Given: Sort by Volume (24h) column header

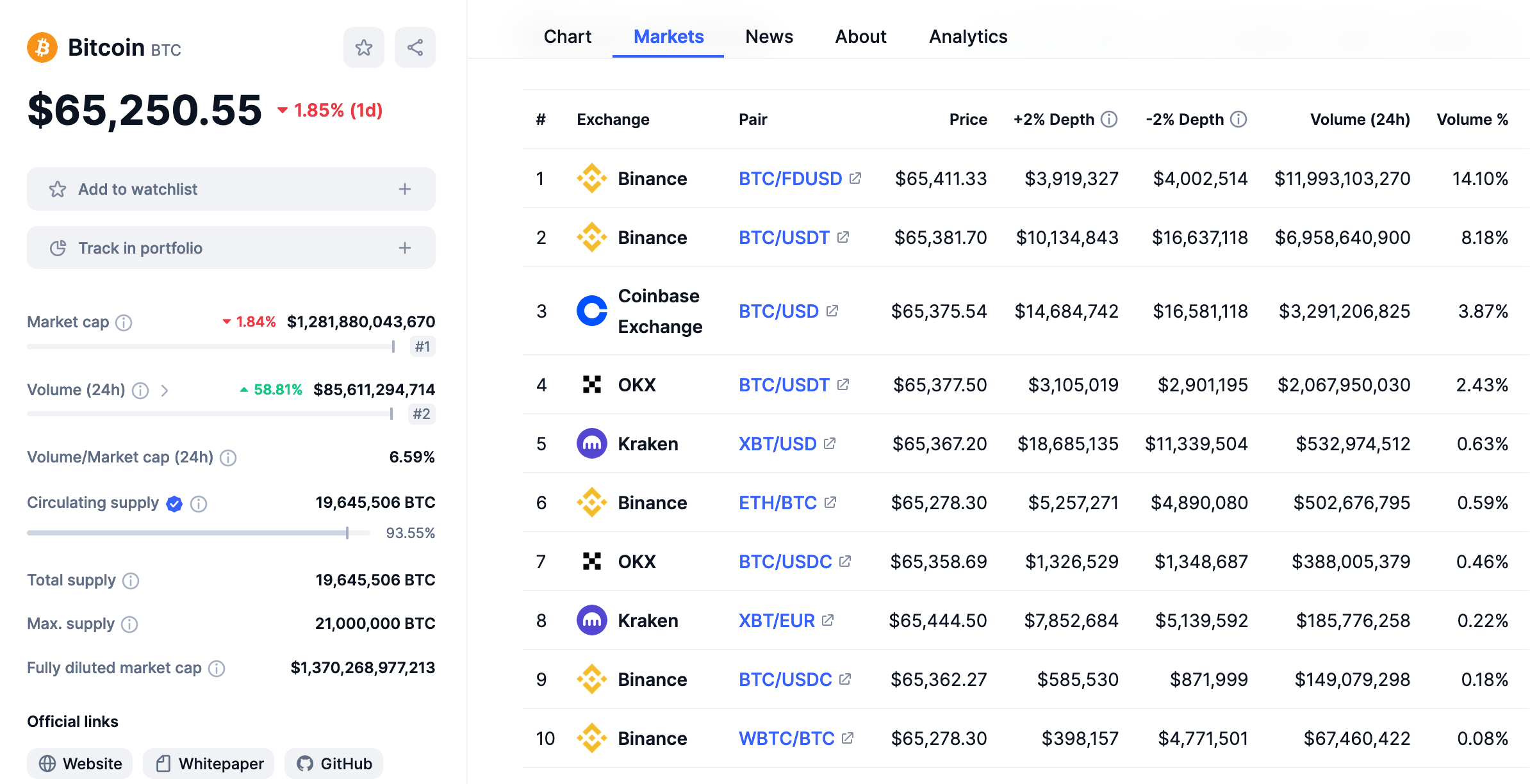Looking at the screenshot, I should (x=1360, y=119).
